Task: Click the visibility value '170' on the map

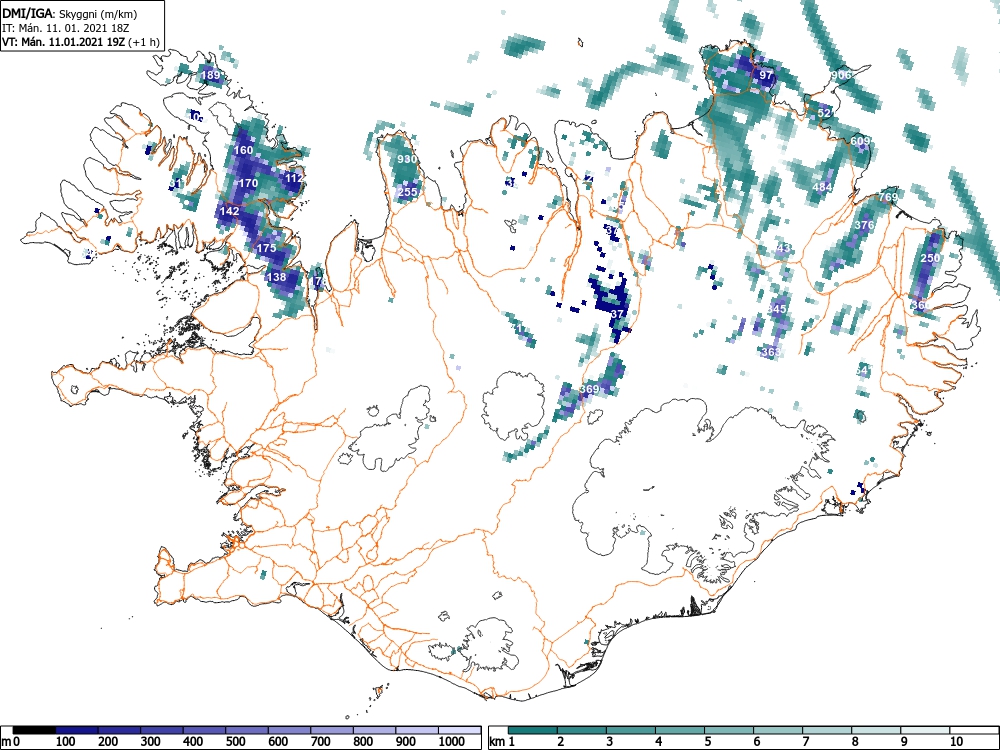Action: 248,183
